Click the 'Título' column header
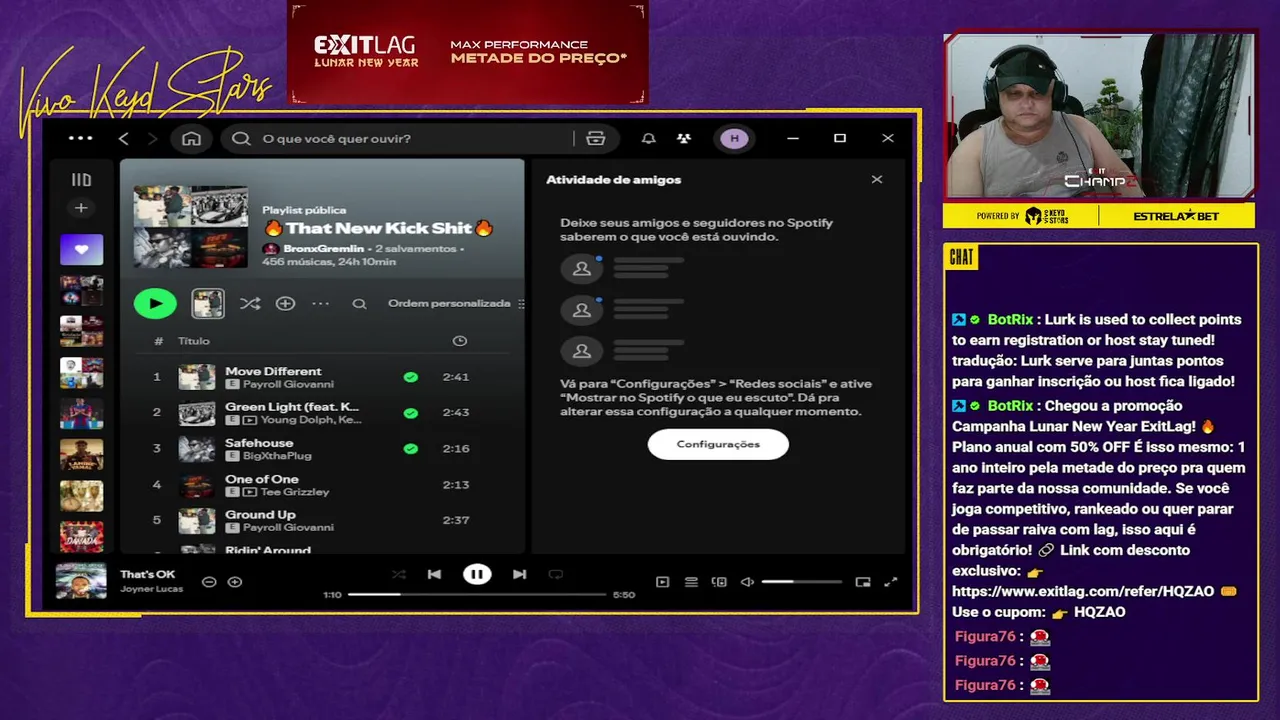 point(194,341)
